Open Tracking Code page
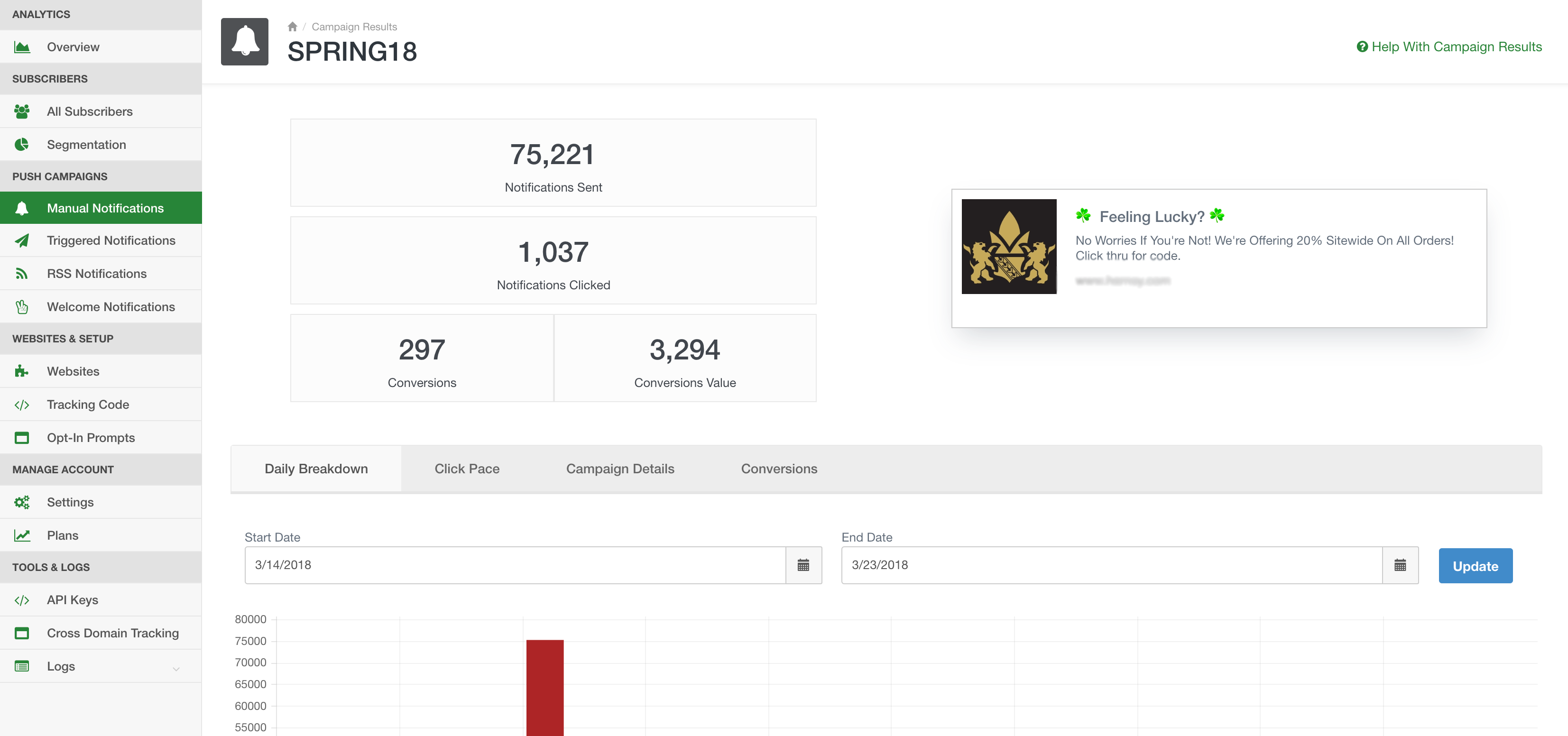Screen dimensions: 1568x736 pos(101,405)
